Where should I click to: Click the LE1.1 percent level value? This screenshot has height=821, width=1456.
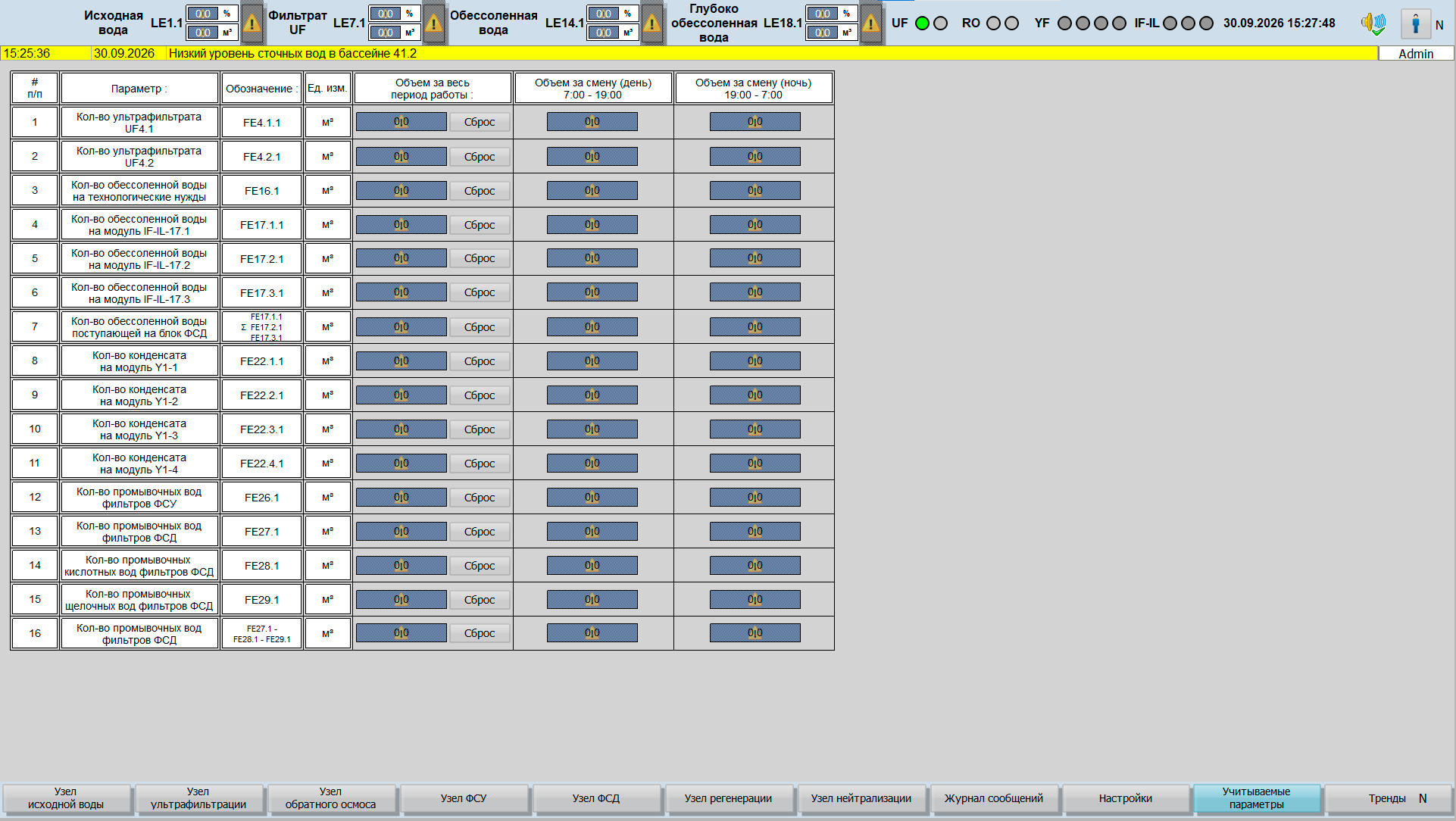[203, 14]
